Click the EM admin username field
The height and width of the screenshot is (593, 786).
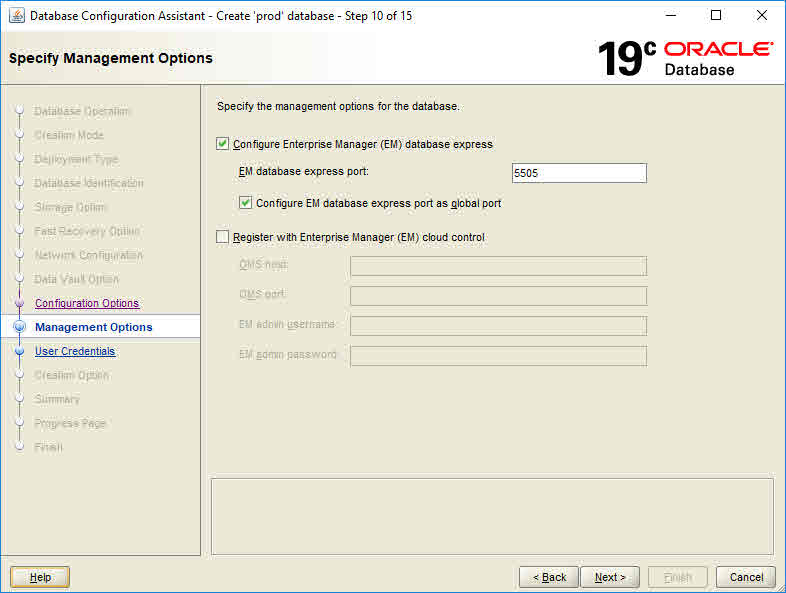click(498, 326)
